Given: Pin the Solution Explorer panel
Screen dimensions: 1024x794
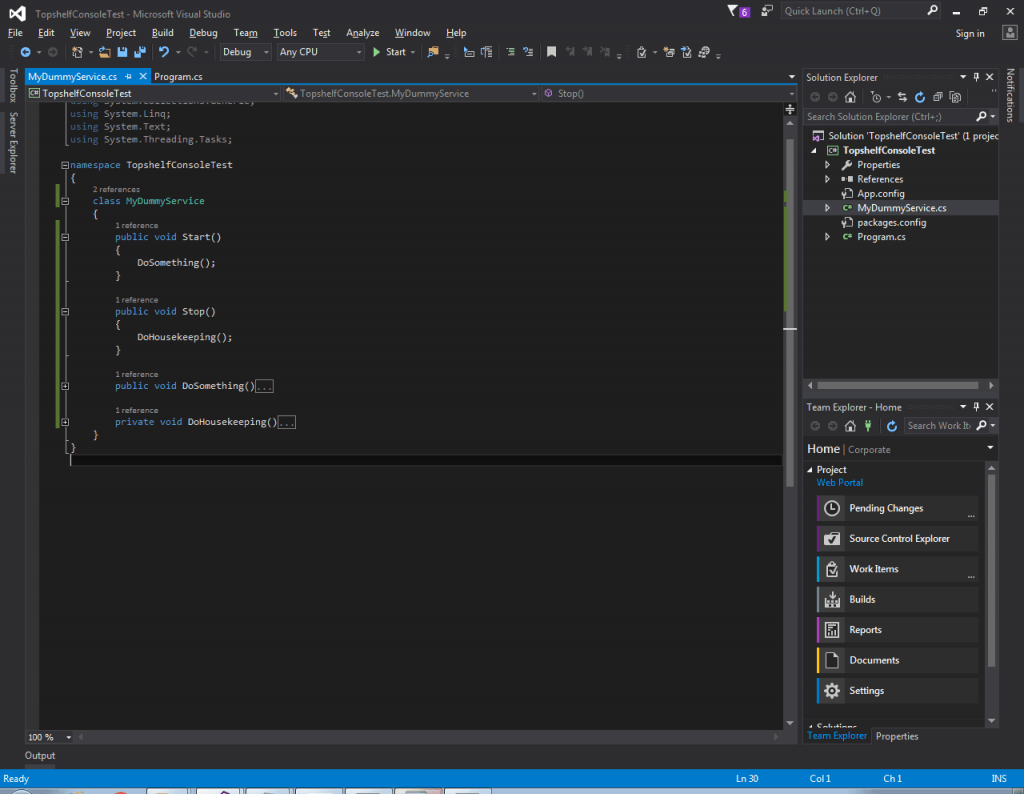Looking at the screenshot, I should click(x=976, y=77).
